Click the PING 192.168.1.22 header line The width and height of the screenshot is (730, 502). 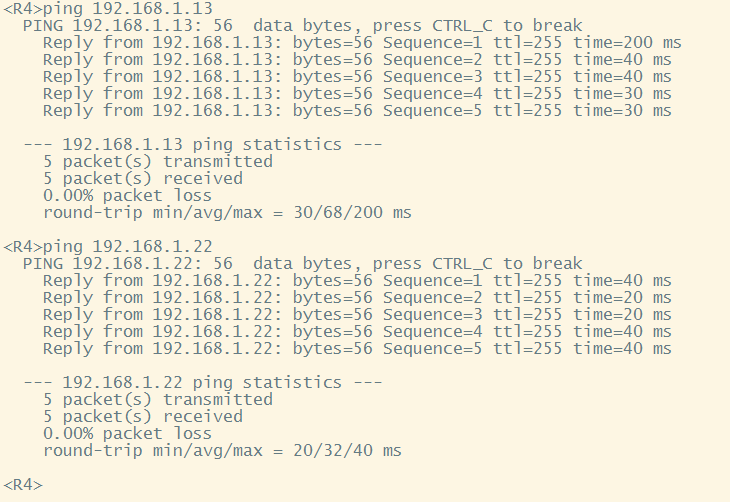pos(302,264)
